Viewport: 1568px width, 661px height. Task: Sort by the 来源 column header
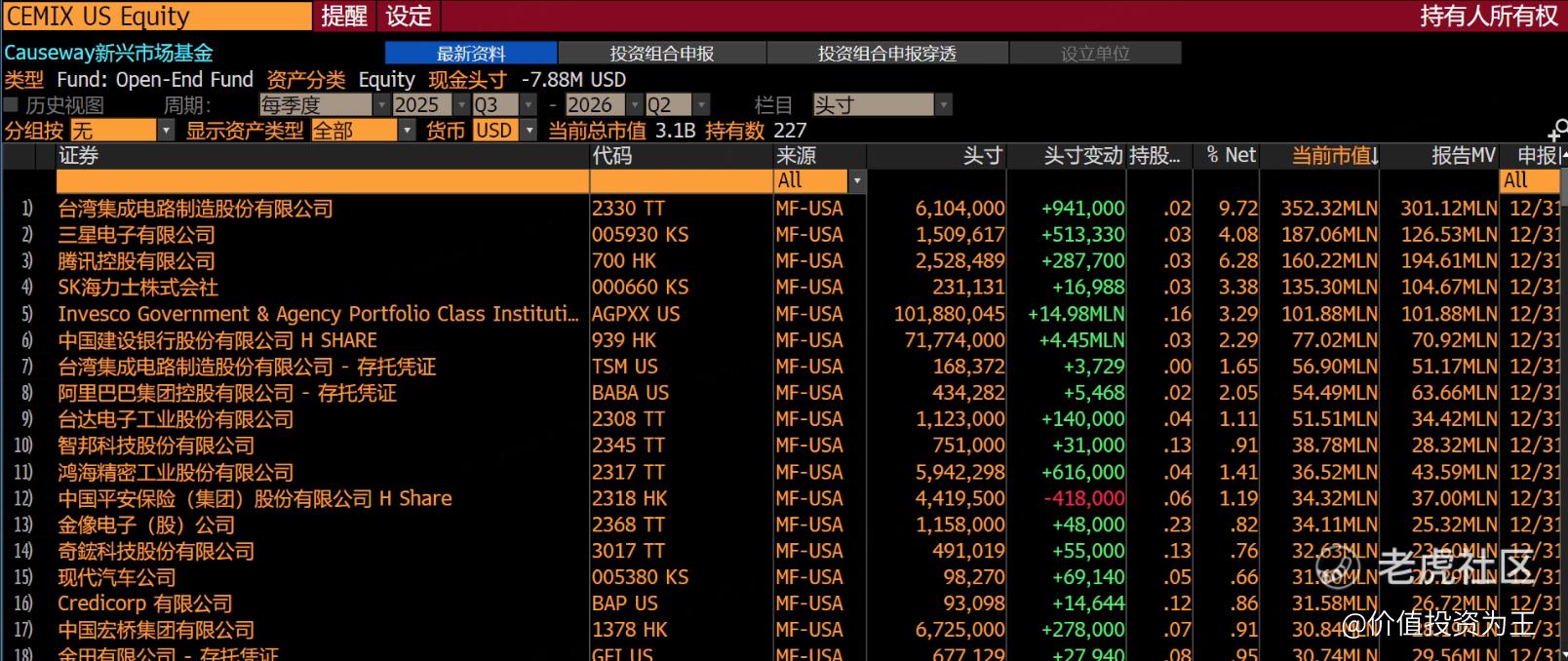pyautogui.click(x=796, y=155)
